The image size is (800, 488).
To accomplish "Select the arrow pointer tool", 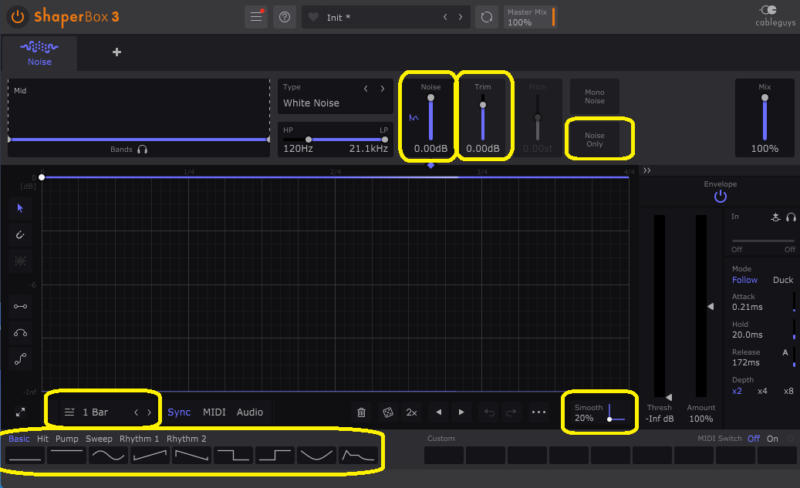I will 20,208.
